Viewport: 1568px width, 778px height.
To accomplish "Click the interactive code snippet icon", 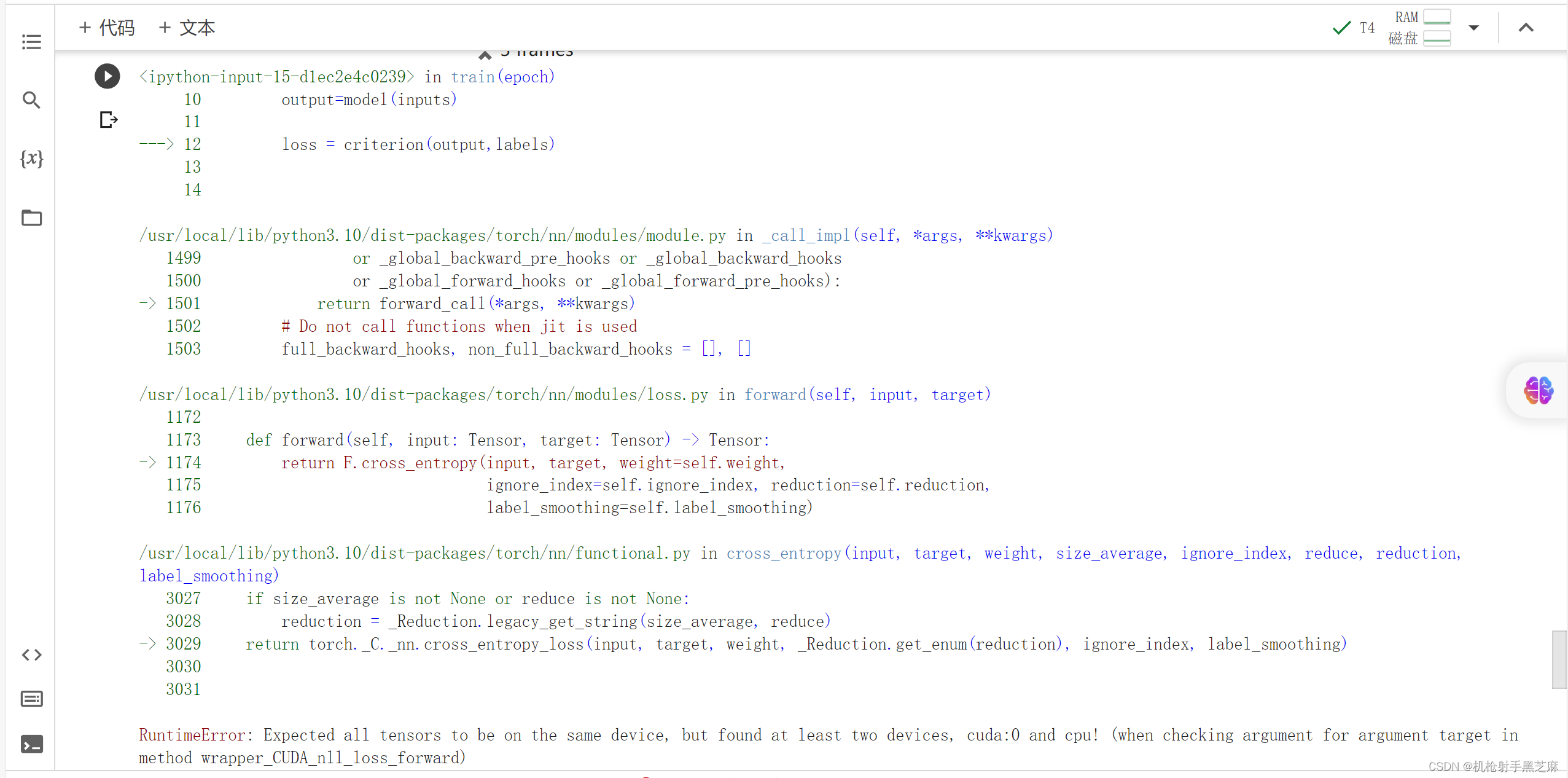I will [30, 655].
